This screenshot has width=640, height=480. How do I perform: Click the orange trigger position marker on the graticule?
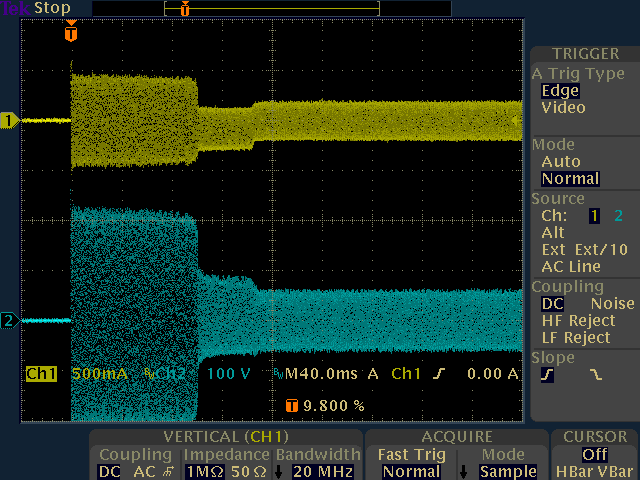[70, 33]
